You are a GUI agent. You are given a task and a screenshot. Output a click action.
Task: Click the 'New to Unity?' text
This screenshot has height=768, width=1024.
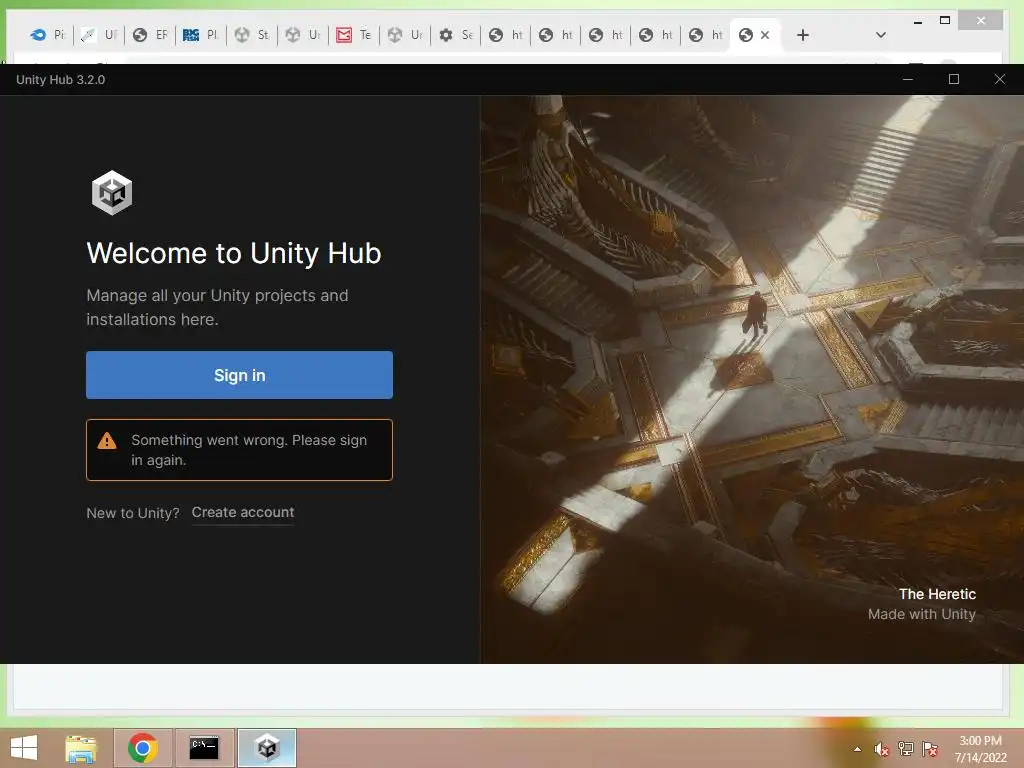click(133, 513)
